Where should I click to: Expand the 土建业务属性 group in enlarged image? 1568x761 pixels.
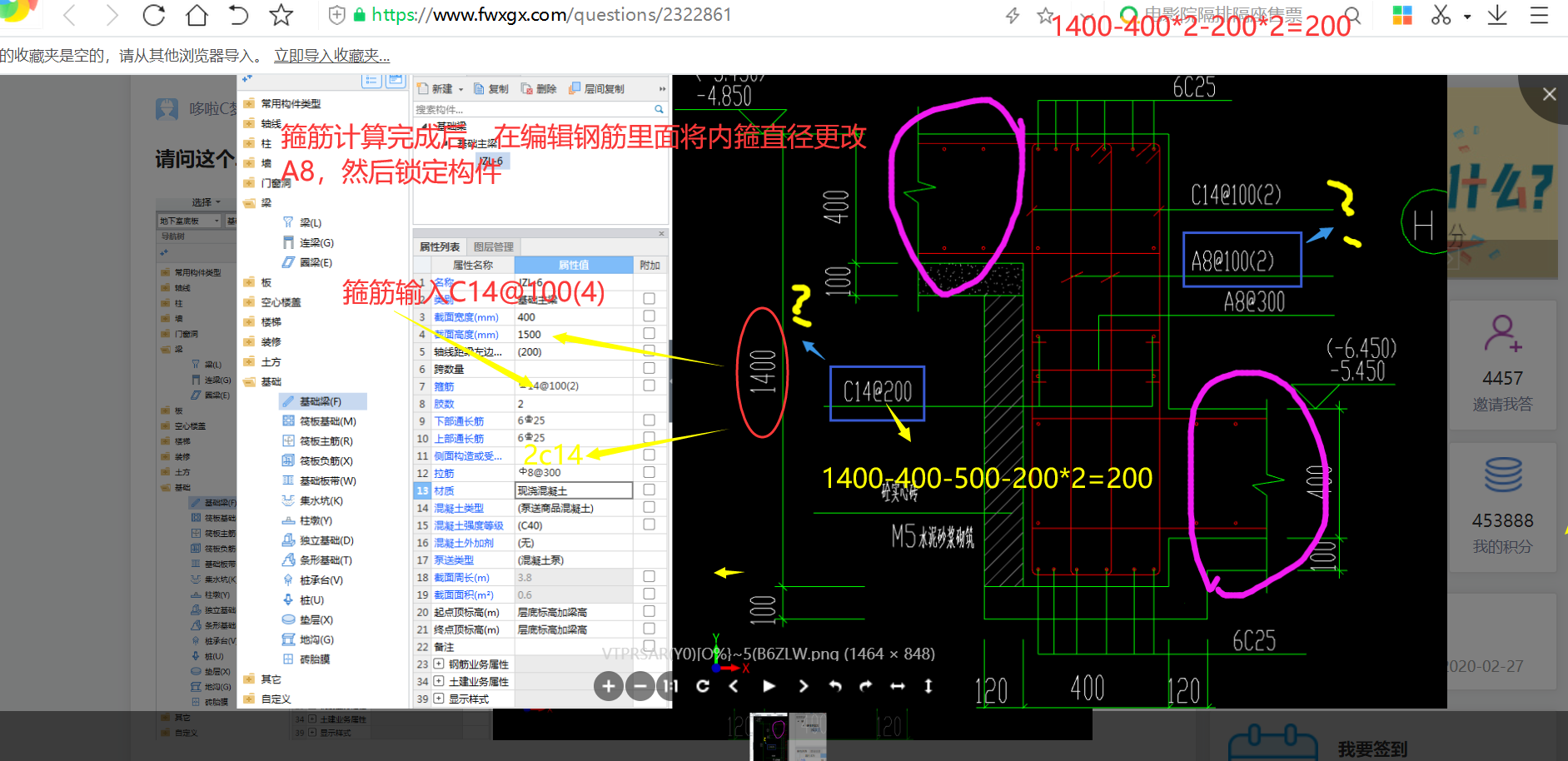point(439,681)
